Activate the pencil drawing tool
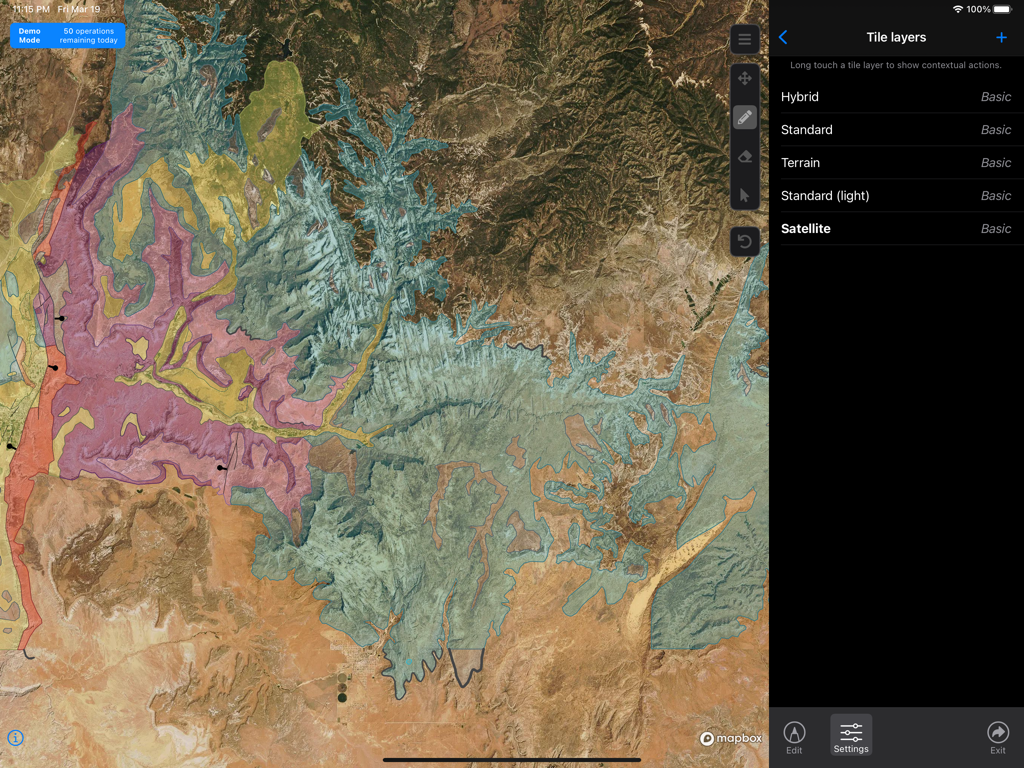 tap(743, 117)
